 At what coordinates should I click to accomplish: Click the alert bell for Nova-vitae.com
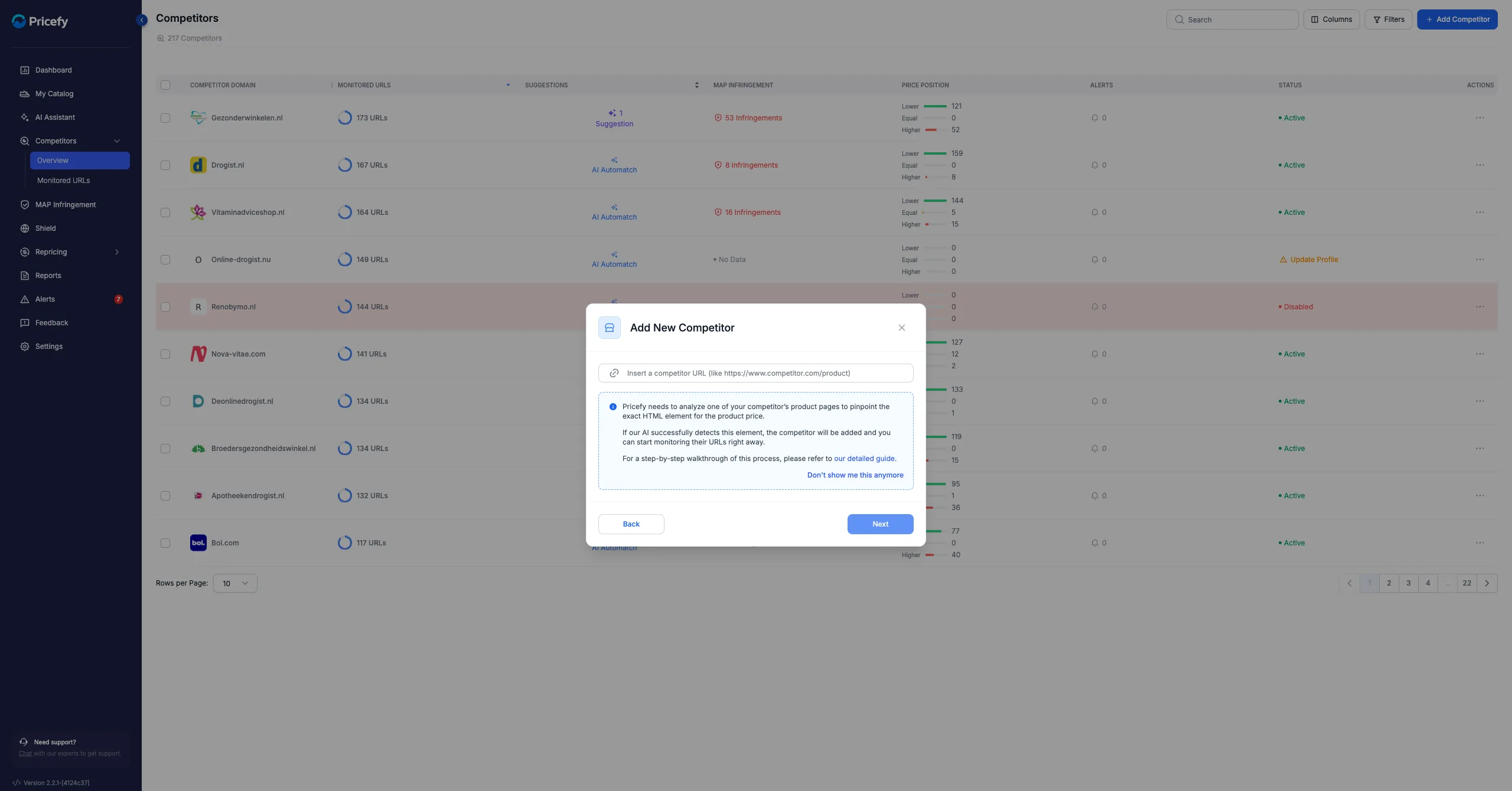point(1094,354)
